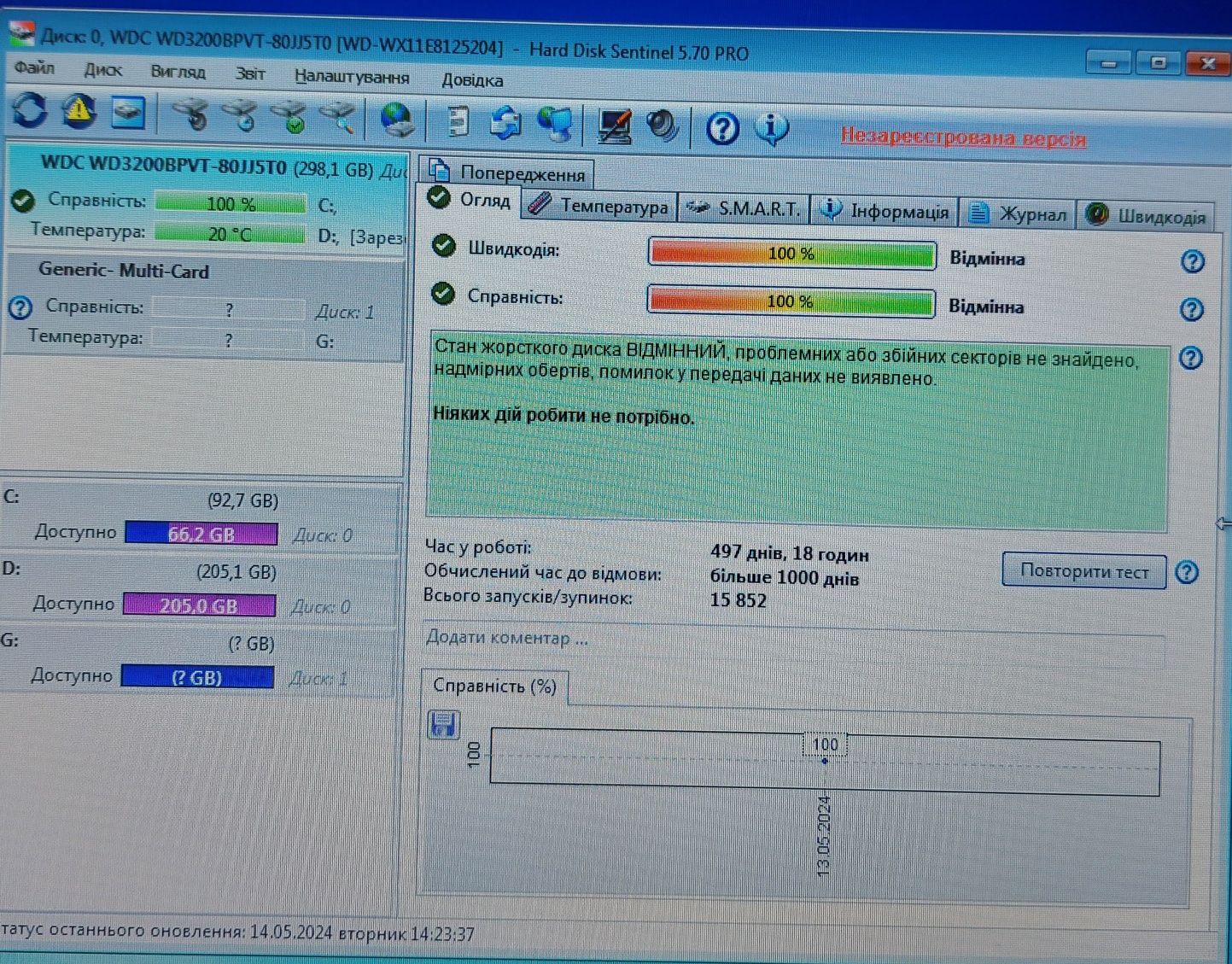Image resolution: width=1232 pixels, height=964 pixels.
Task: Click the 13.05.2024 date label on graph
Action: (x=823, y=837)
